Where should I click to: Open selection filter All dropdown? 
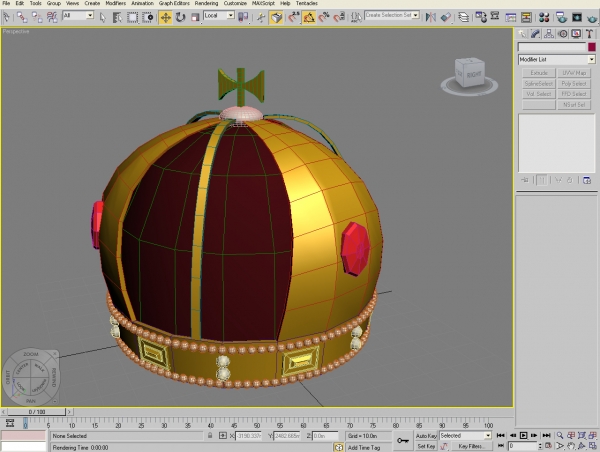pos(90,15)
